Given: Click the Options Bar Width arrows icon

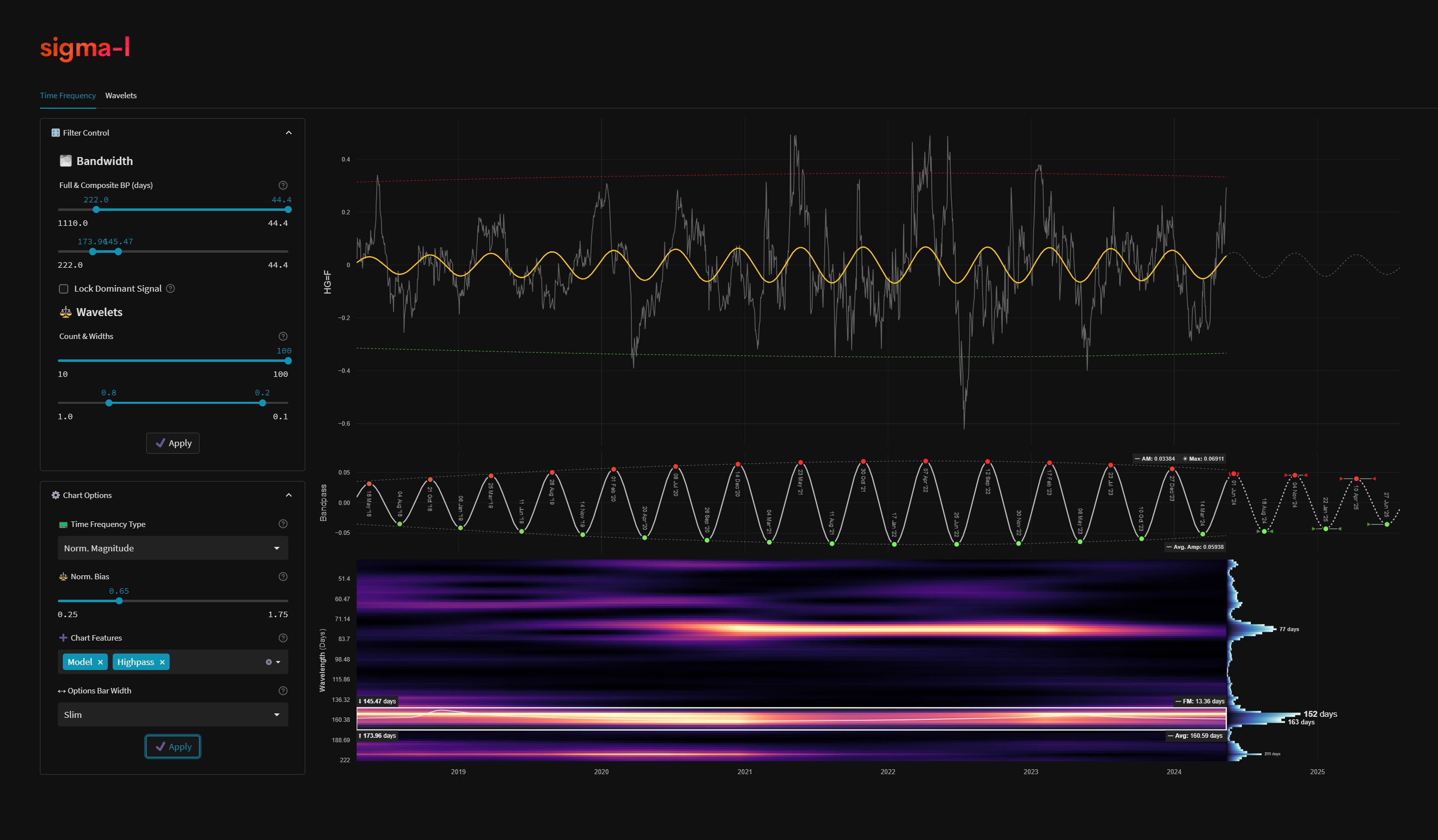Looking at the screenshot, I should click(x=62, y=691).
